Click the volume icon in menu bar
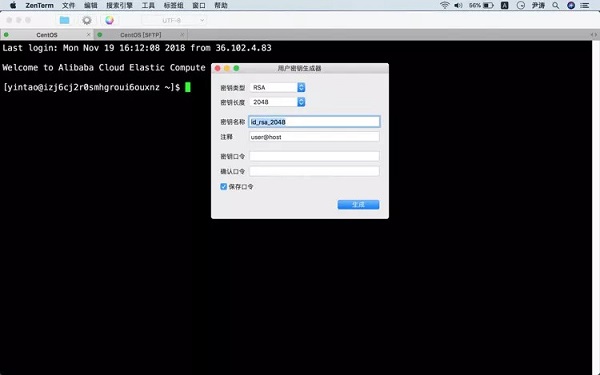 pos(458,5)
